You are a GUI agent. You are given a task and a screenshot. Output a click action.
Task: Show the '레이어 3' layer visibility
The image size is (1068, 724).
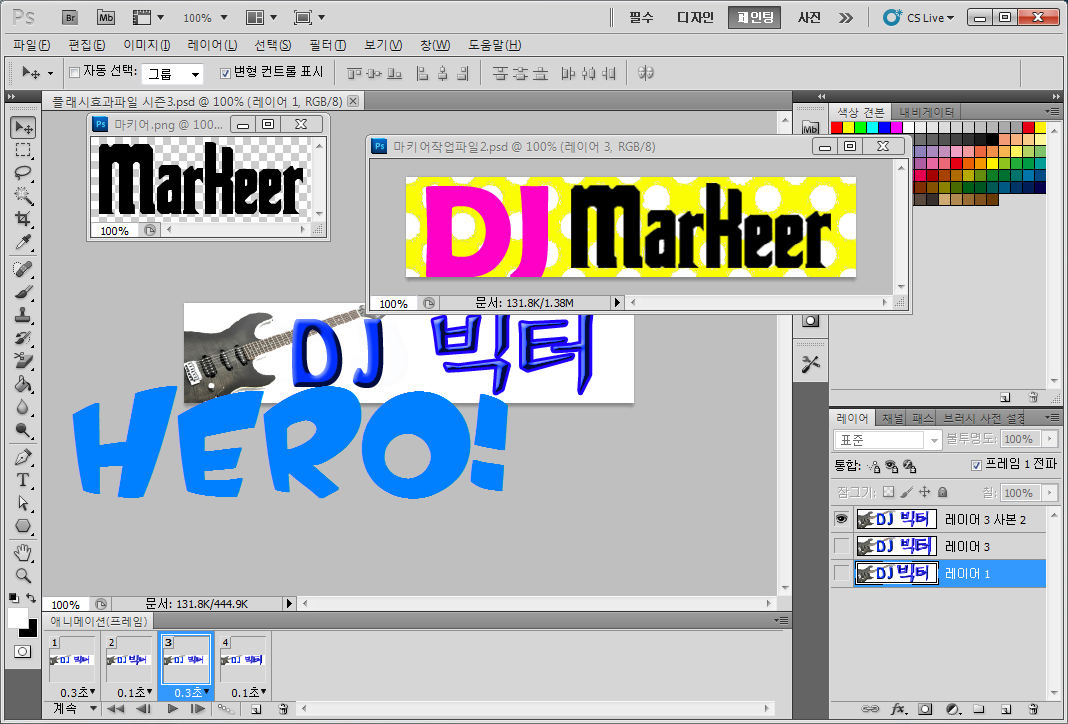click(x=842, y=546)
